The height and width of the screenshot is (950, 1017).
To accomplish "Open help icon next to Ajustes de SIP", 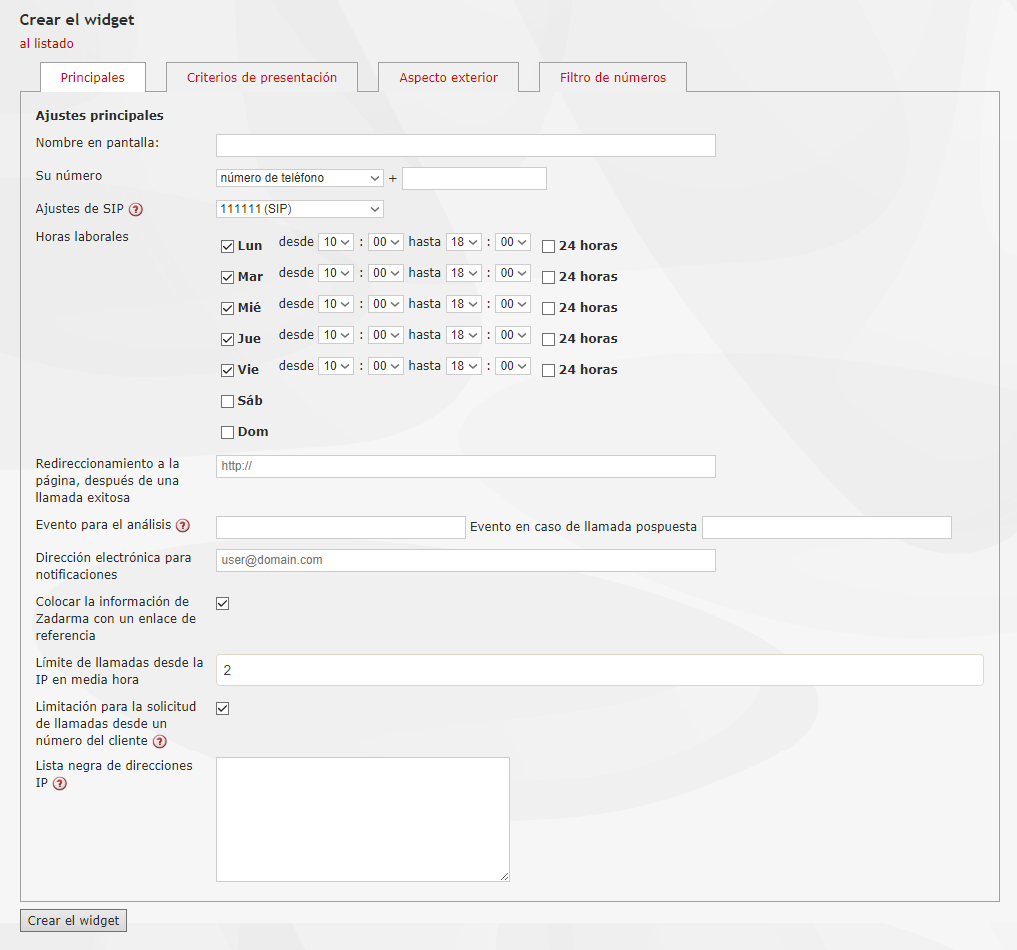I will [x=136, y=209].
